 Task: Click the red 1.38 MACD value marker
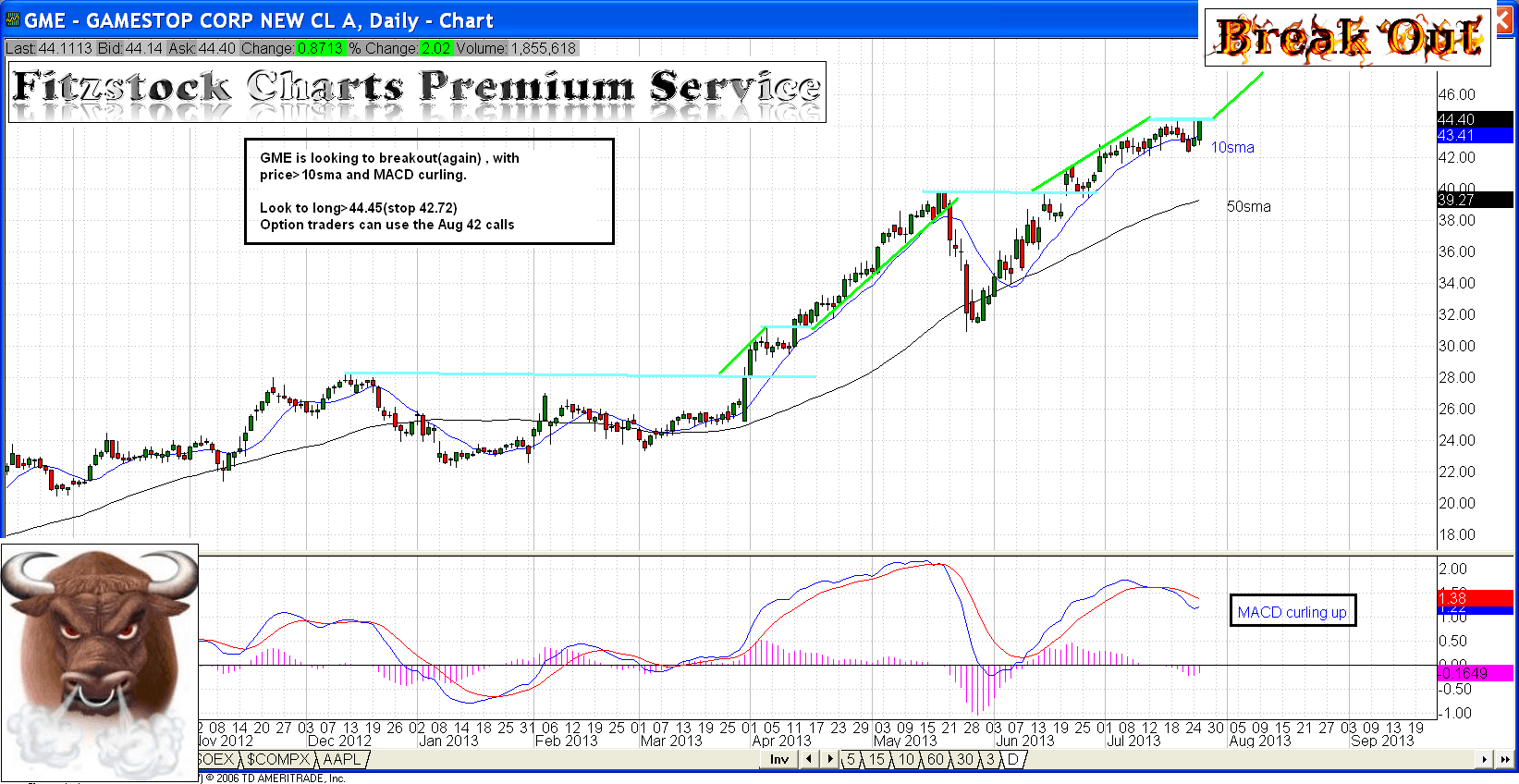1475,598
